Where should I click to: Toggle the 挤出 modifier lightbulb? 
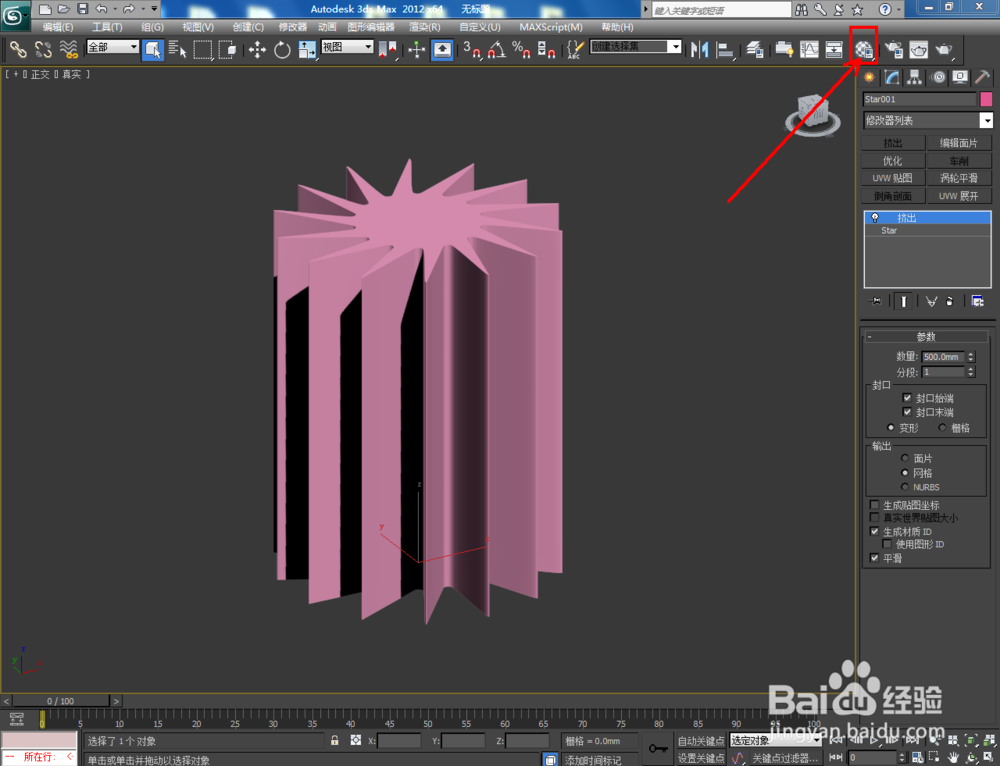[x=875, y=218]
